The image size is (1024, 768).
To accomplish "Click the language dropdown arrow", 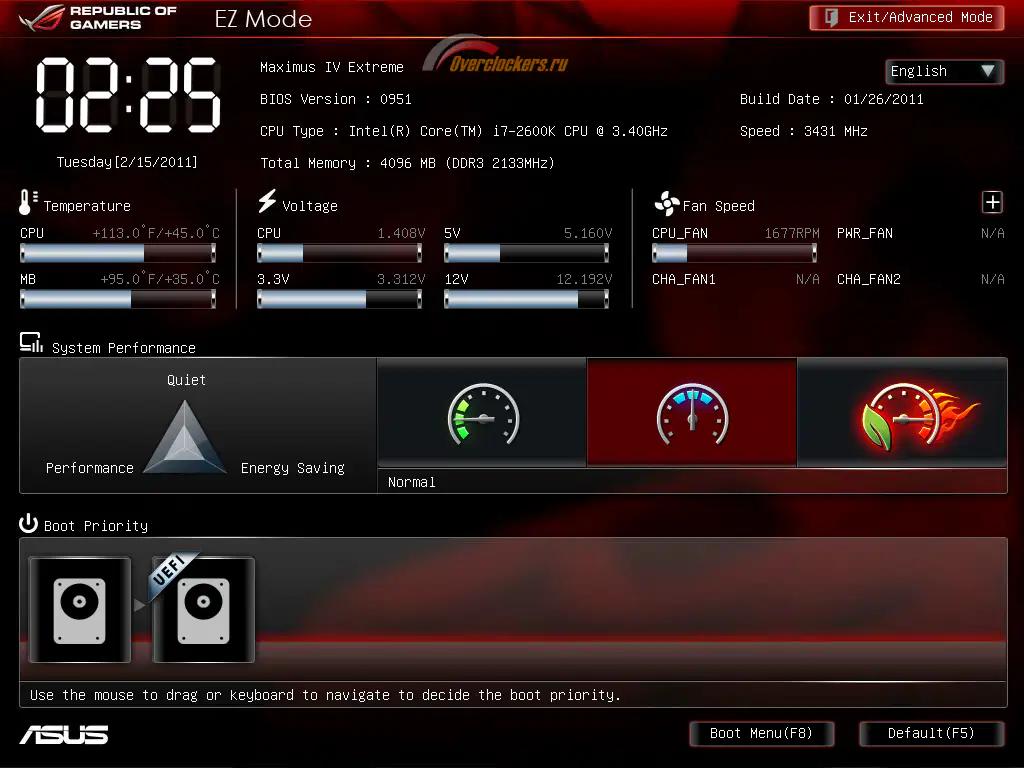I will click(987, 71).
